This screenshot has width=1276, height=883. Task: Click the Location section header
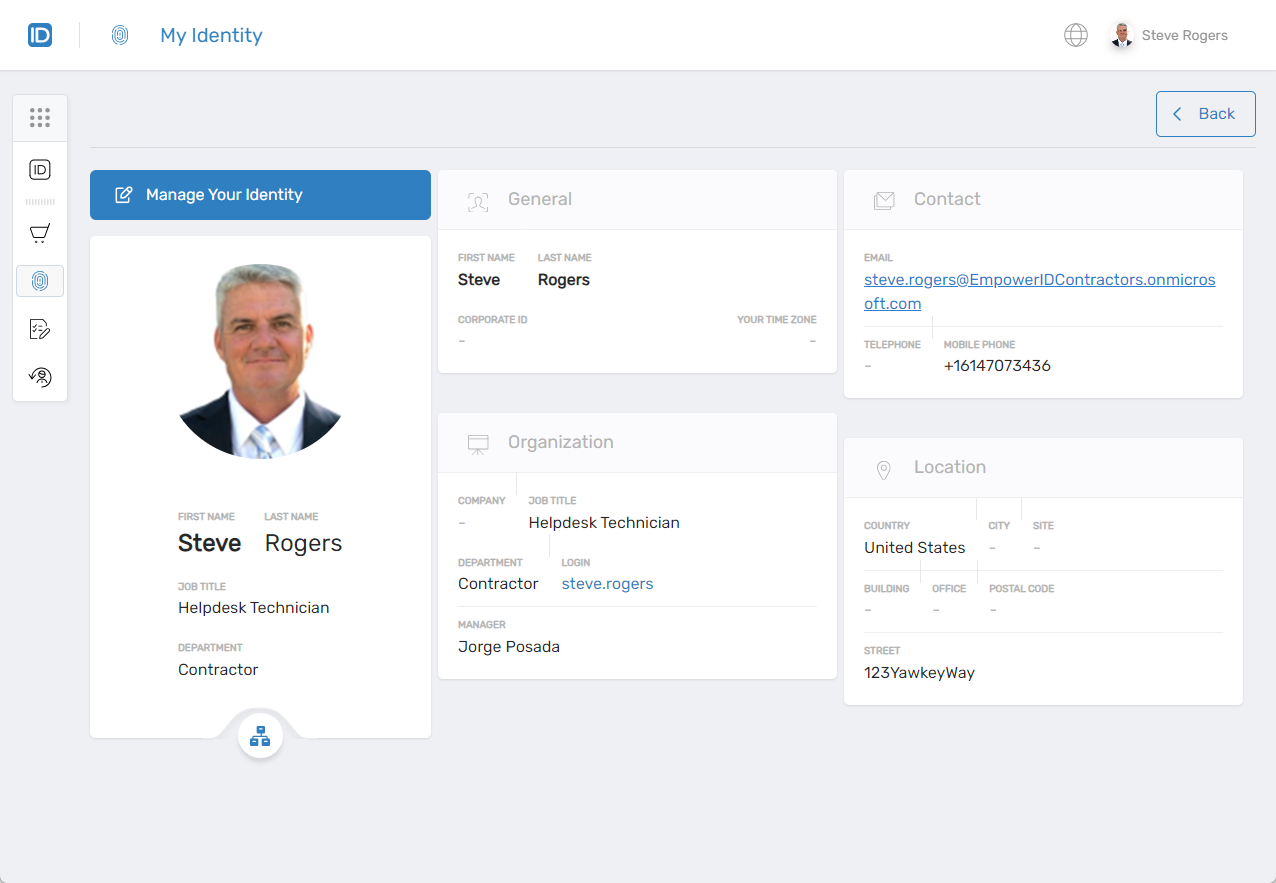pyautogui.click(x=949, y=468)
